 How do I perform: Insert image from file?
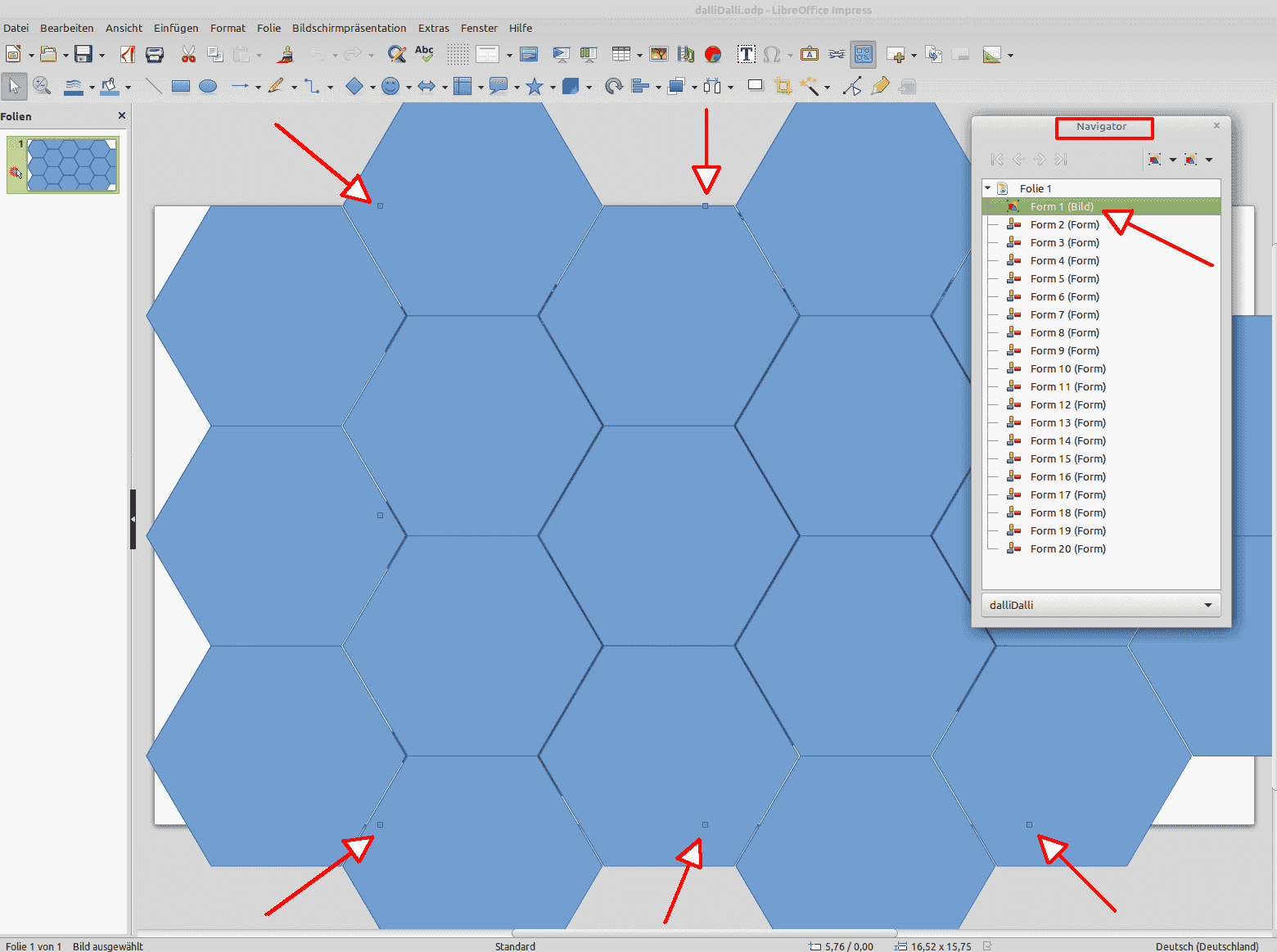(658, 55)
